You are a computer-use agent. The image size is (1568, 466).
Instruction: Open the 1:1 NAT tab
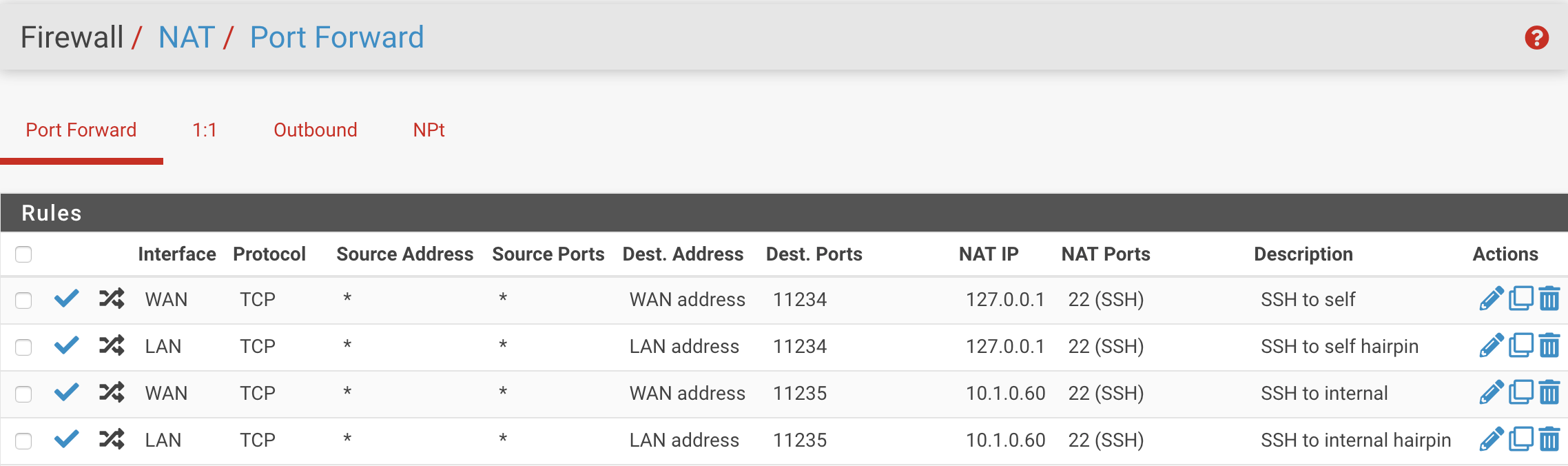pos(205,130)
